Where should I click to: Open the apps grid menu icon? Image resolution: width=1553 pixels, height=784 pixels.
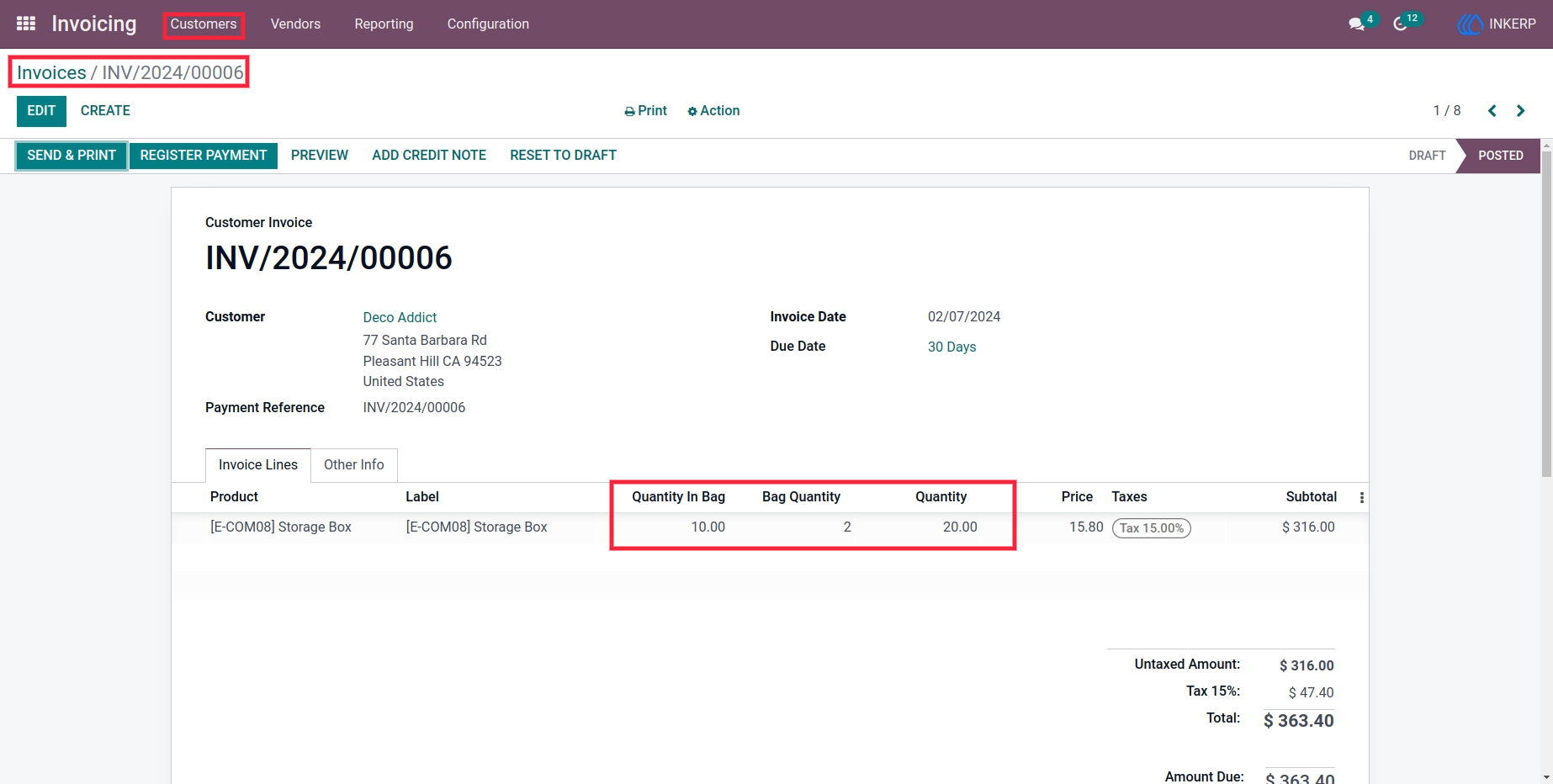tap(26, 24)
